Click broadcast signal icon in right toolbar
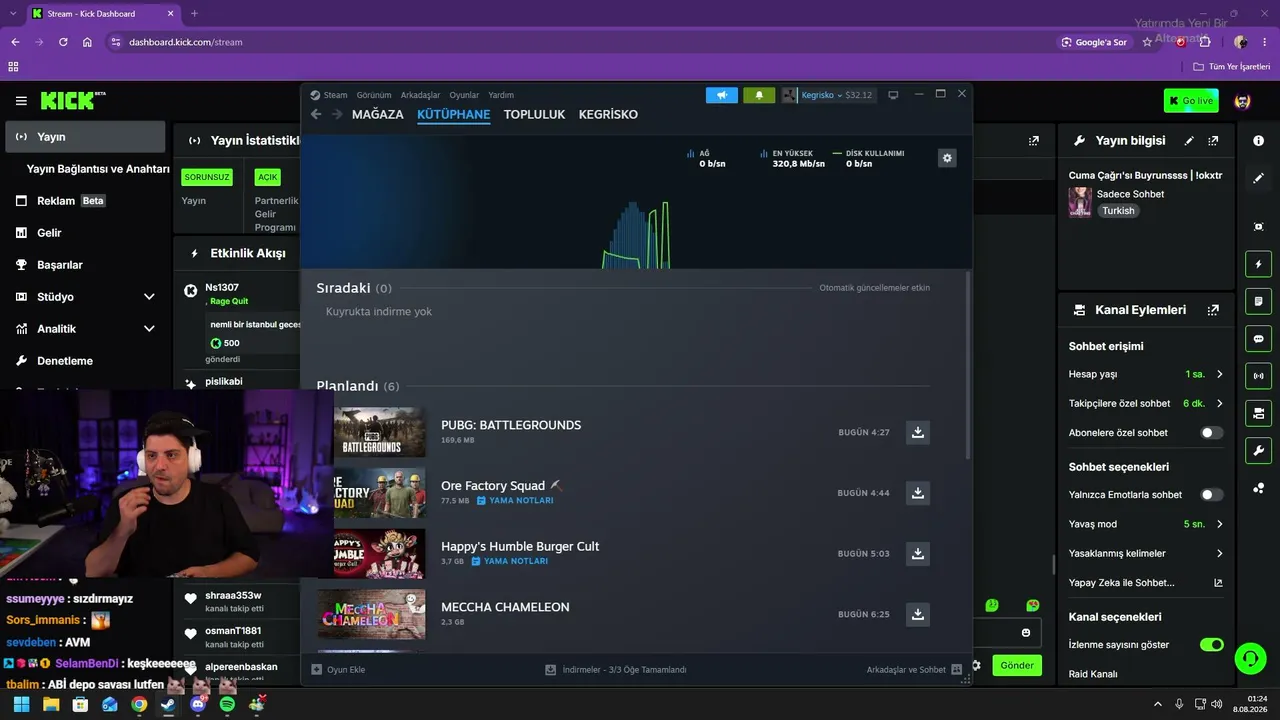 click(1258, 376)
